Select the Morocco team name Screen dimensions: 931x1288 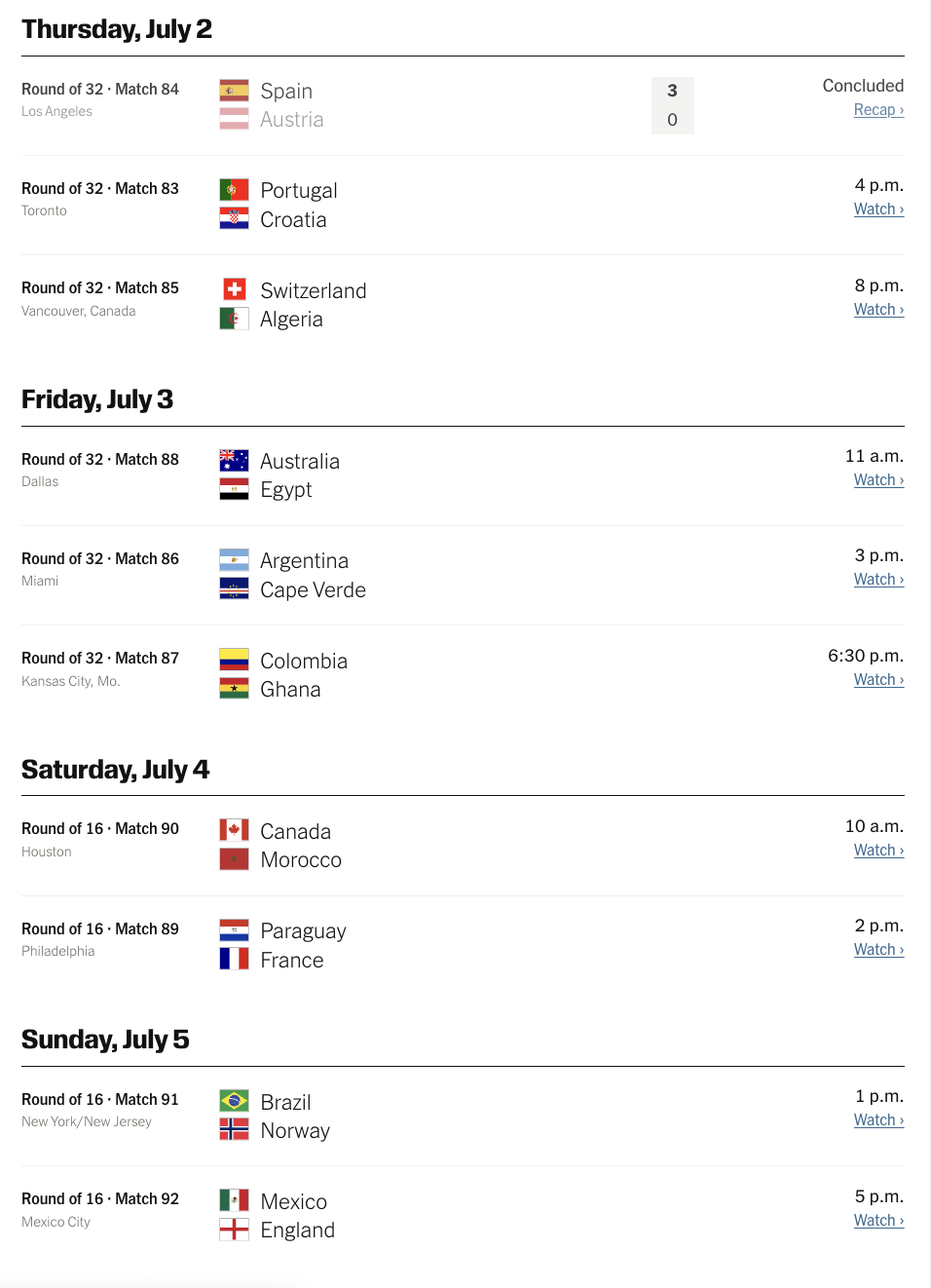pos(301,859)
